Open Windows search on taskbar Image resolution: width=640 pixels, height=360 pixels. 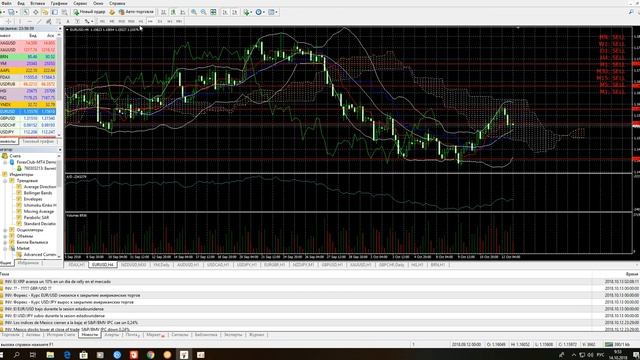[x=17, y=355]
